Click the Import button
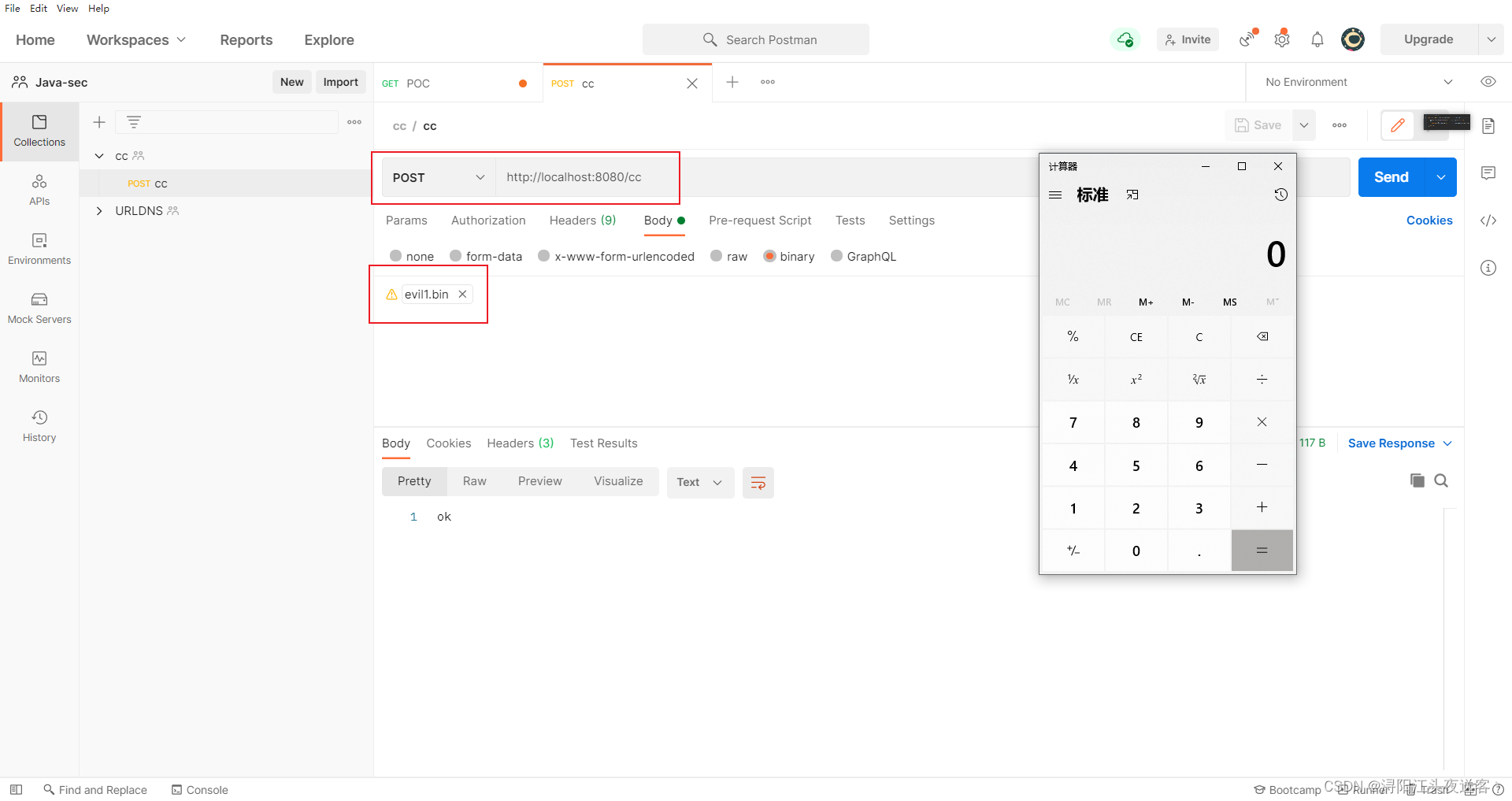 [x=340, y=82]
